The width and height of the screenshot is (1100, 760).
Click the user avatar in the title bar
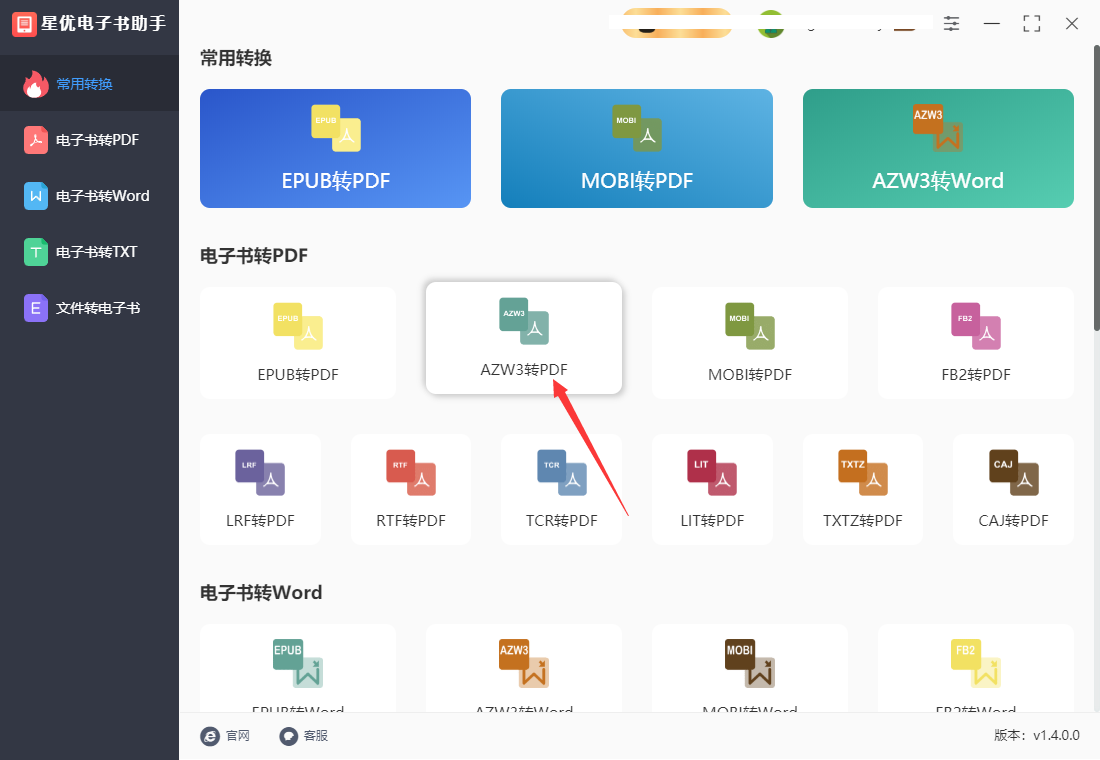point(771,24)
